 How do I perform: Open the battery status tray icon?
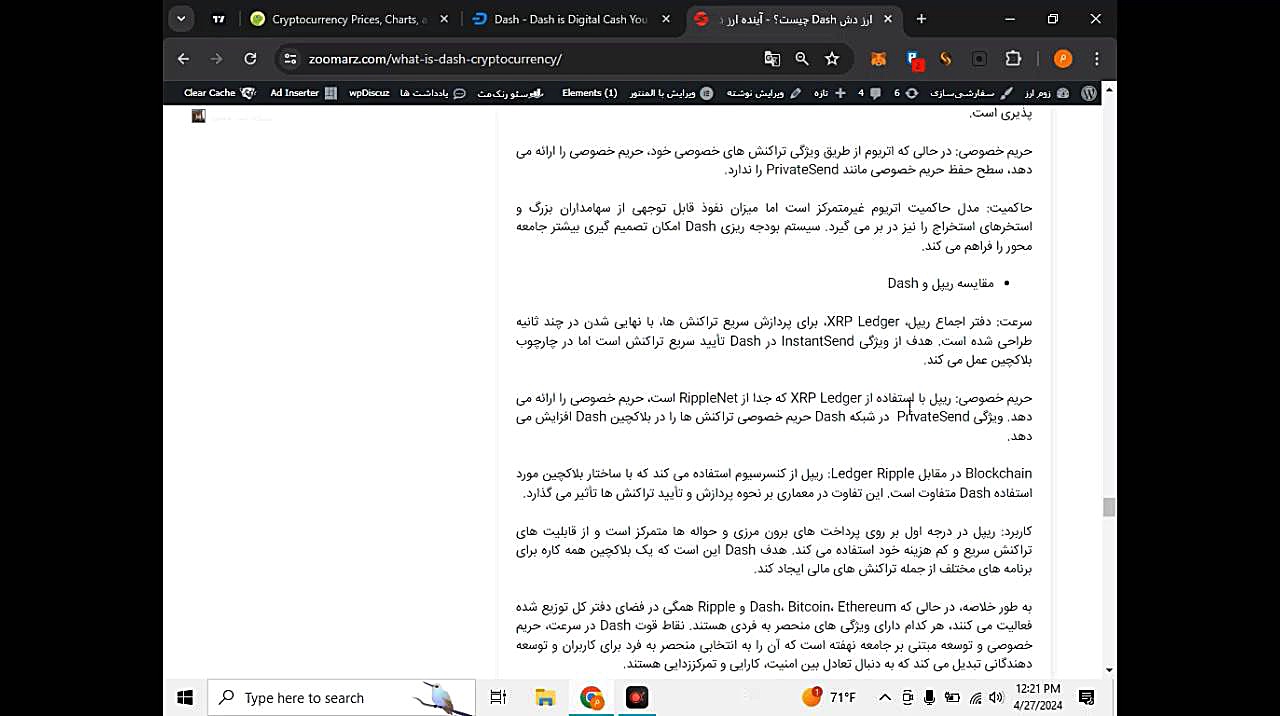(953, 698)
